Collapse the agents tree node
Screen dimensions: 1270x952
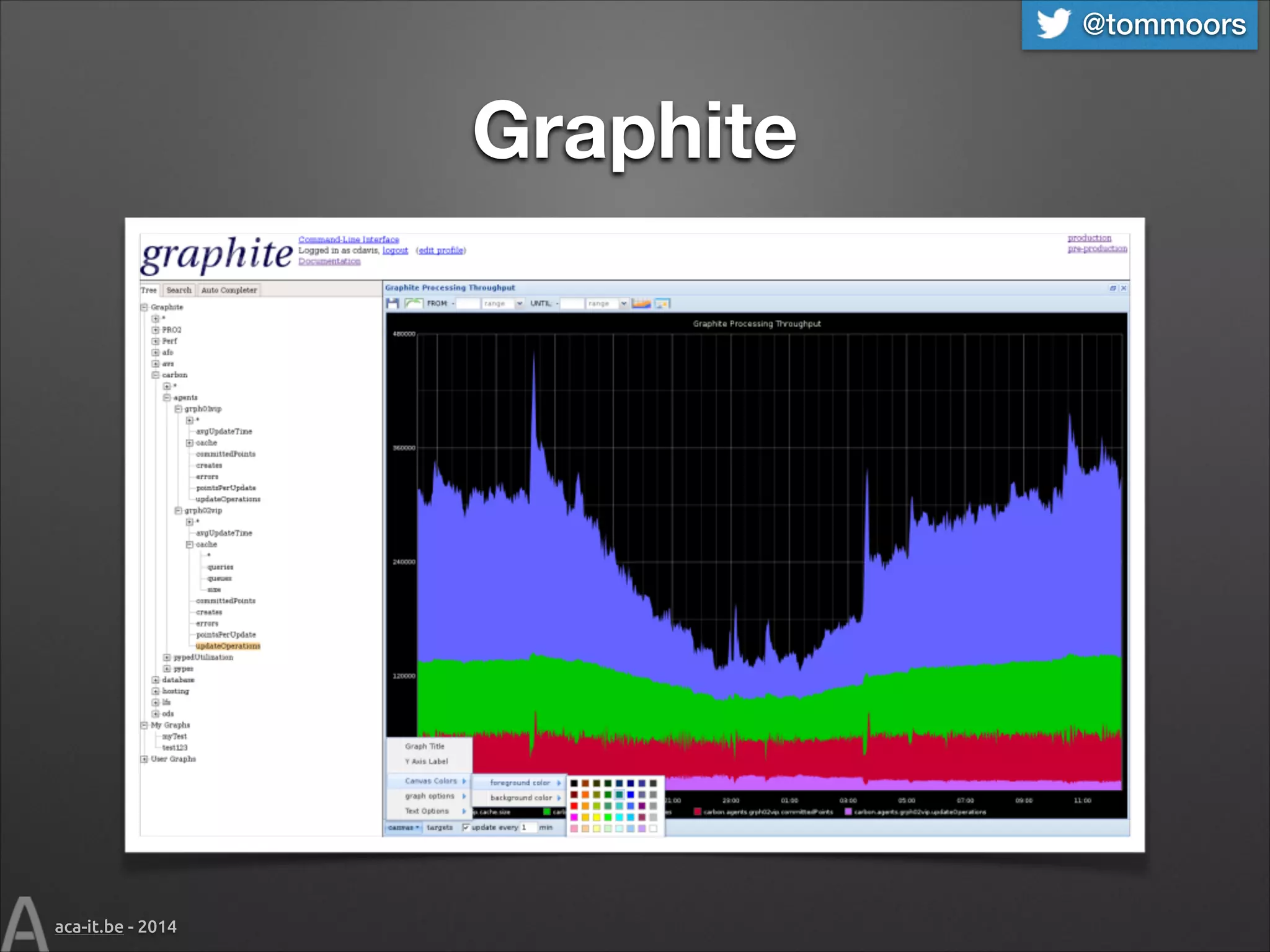(167, 397)
